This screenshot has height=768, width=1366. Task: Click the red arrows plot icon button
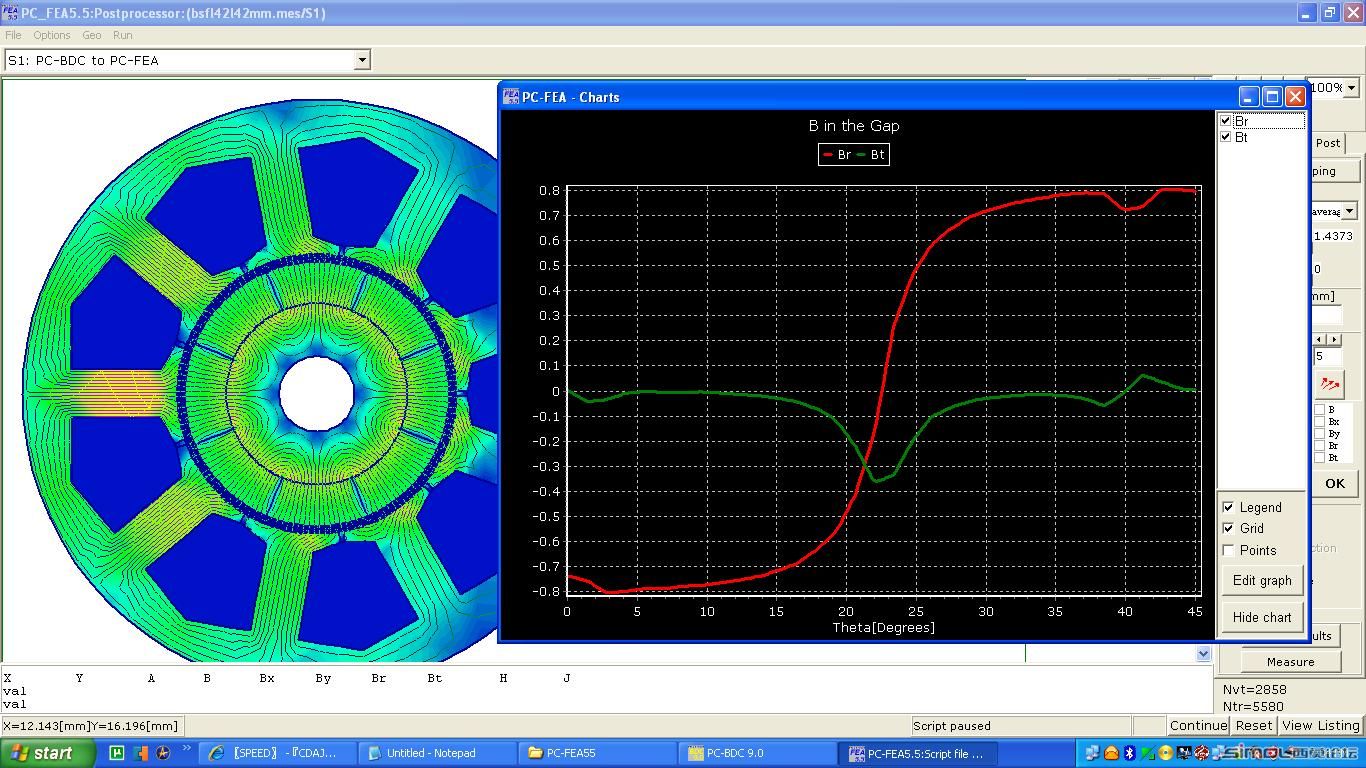pyautogui.click(x=1329, y=384)
